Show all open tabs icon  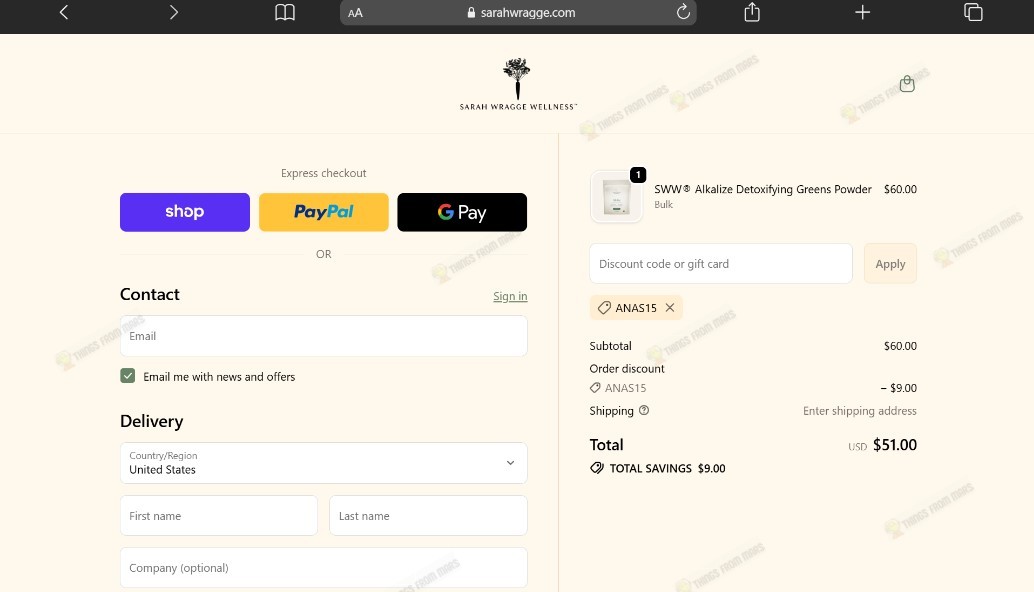click(973, 12)
